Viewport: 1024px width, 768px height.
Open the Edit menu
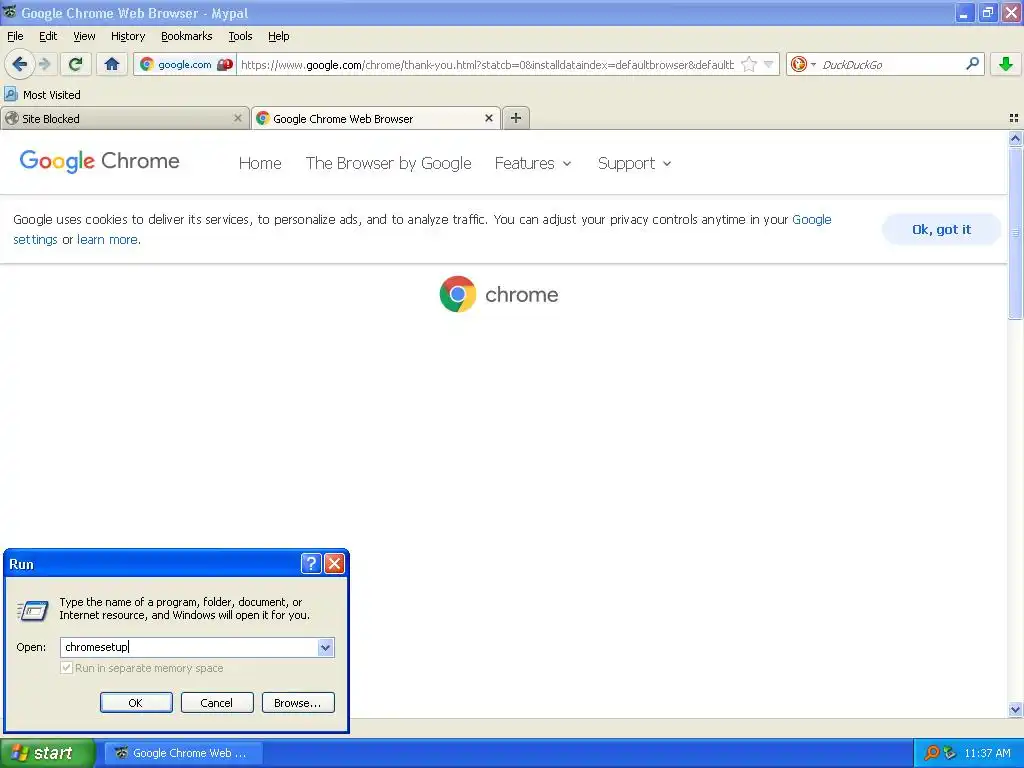[x=48, y=37]
